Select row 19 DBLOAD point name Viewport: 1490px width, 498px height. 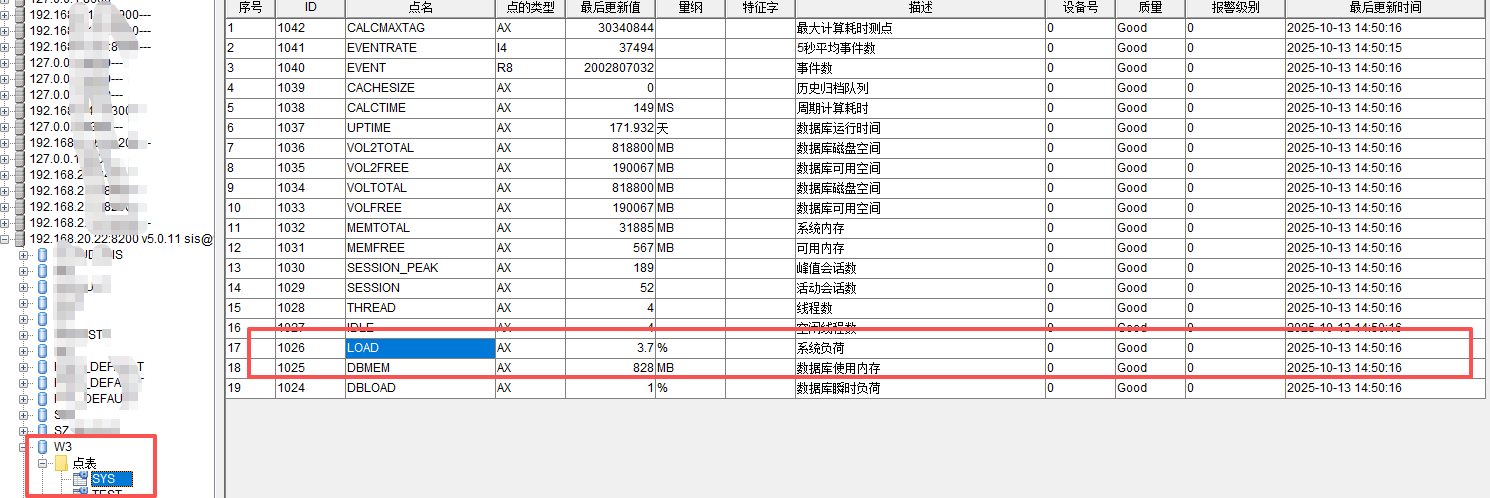coord(419,388)
